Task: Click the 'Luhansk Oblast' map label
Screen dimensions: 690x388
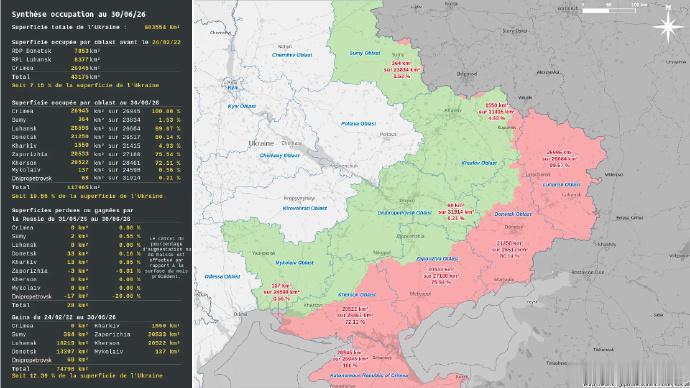Action: [x=562, y=185]
